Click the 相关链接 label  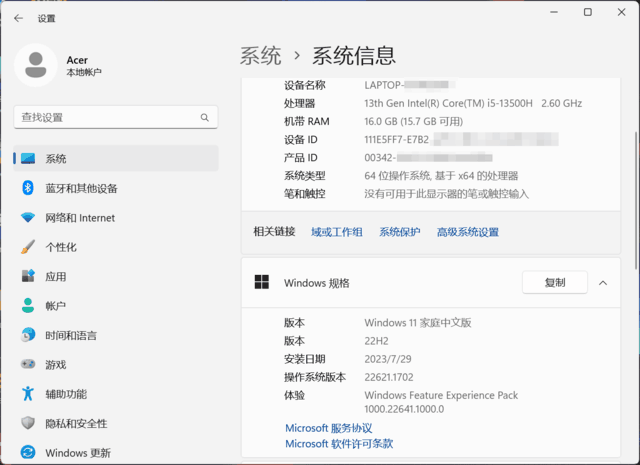pos(274,231)
